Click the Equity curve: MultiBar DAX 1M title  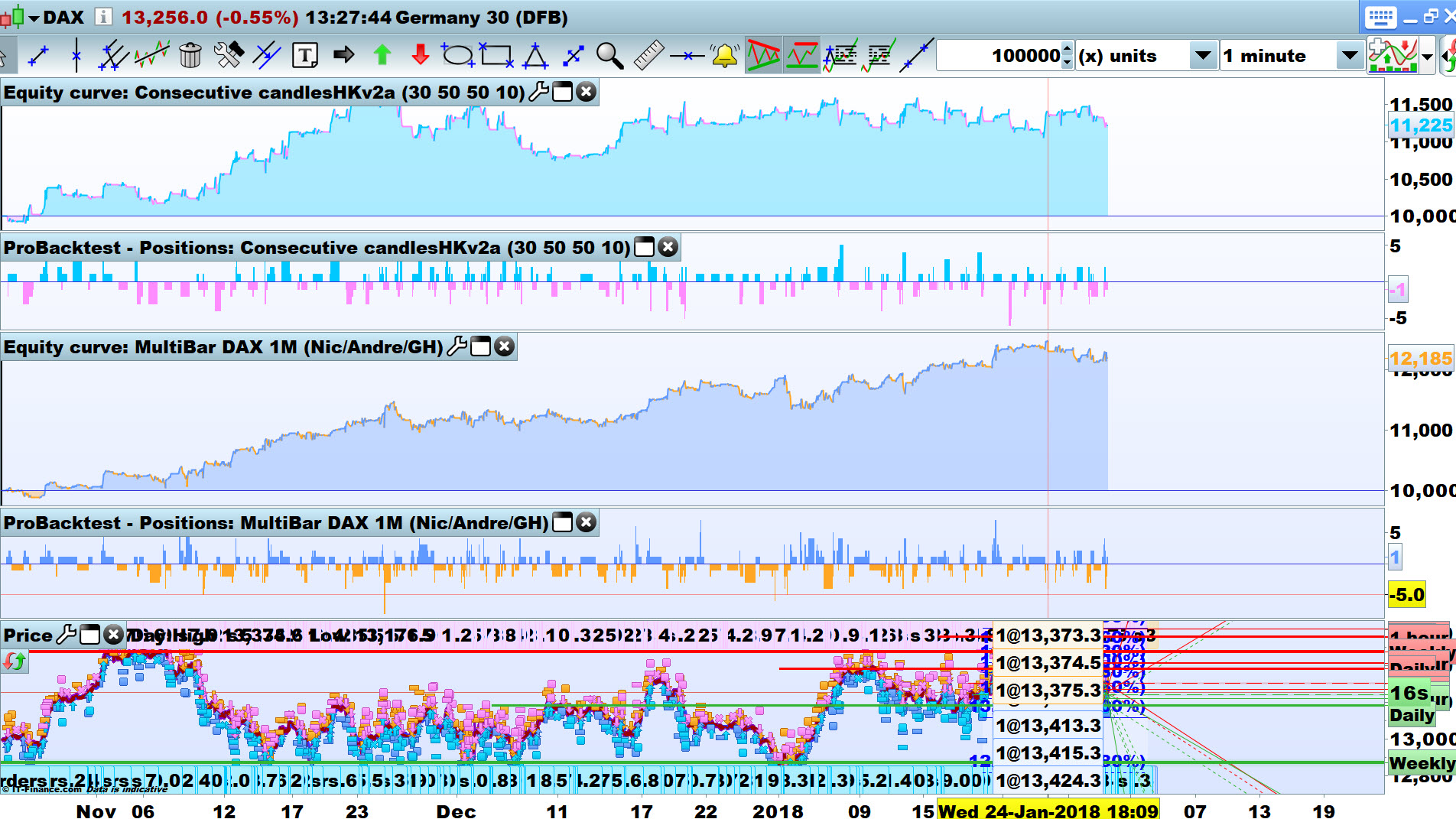223,347
